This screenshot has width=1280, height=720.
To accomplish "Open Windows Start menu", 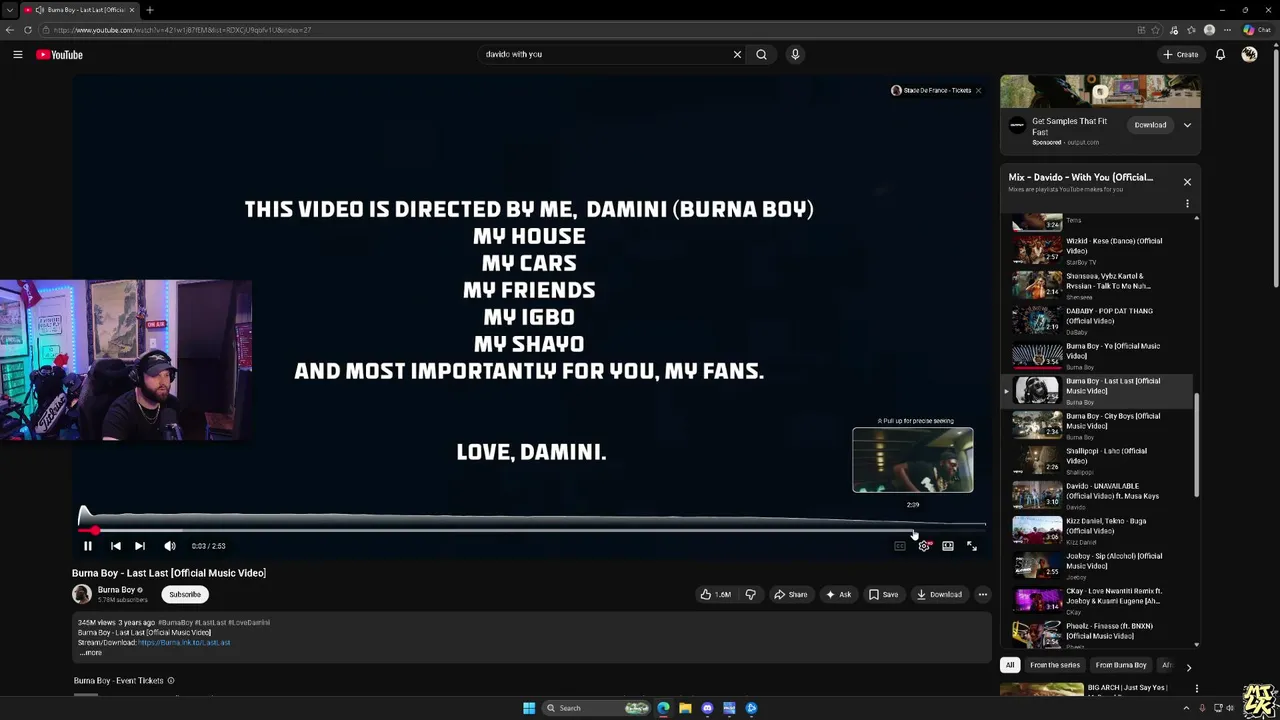I will coord(529,708).
